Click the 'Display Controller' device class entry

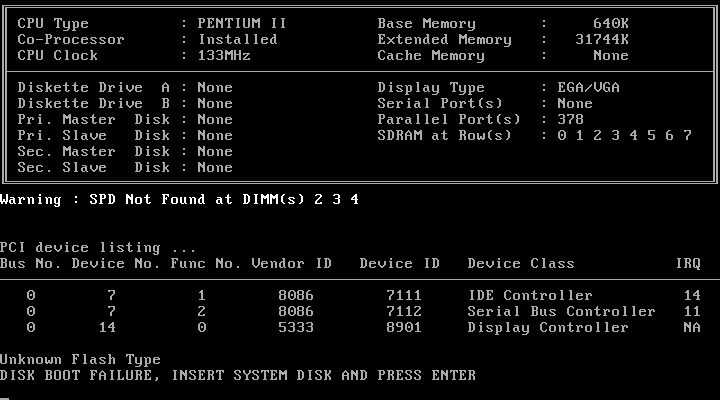pos(548,327)
